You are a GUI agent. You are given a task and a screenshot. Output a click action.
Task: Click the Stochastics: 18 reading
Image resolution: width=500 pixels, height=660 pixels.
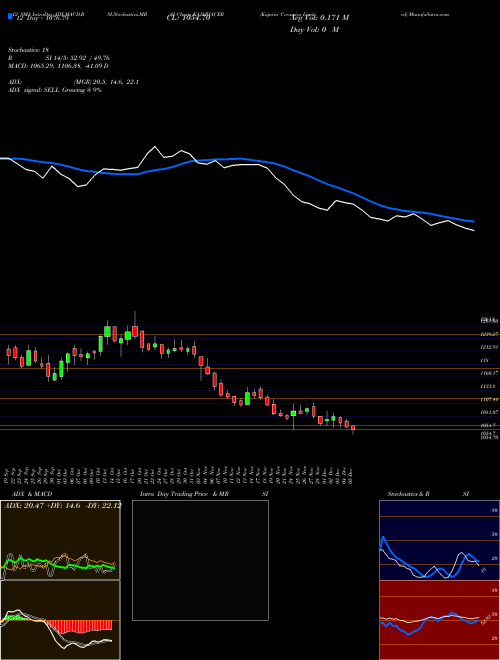[x=28, y=50]
